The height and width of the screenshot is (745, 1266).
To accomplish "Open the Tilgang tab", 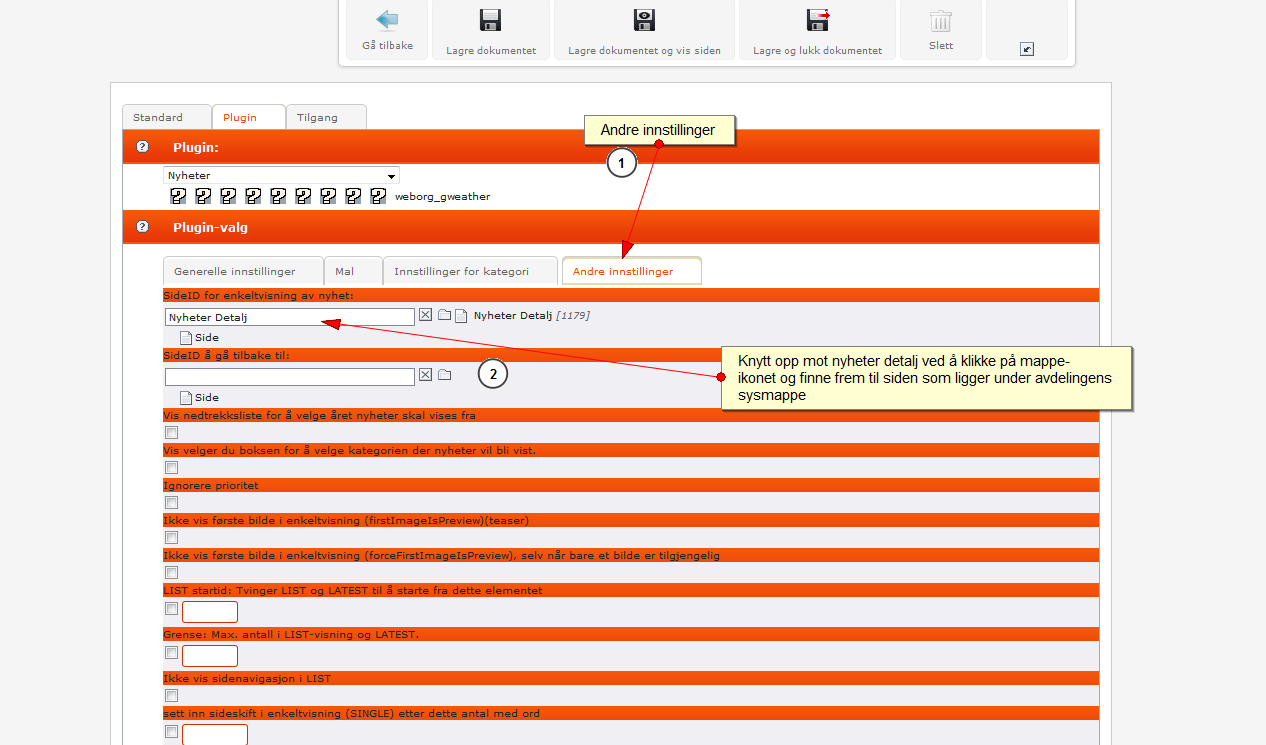I will (x=326, y=117).
